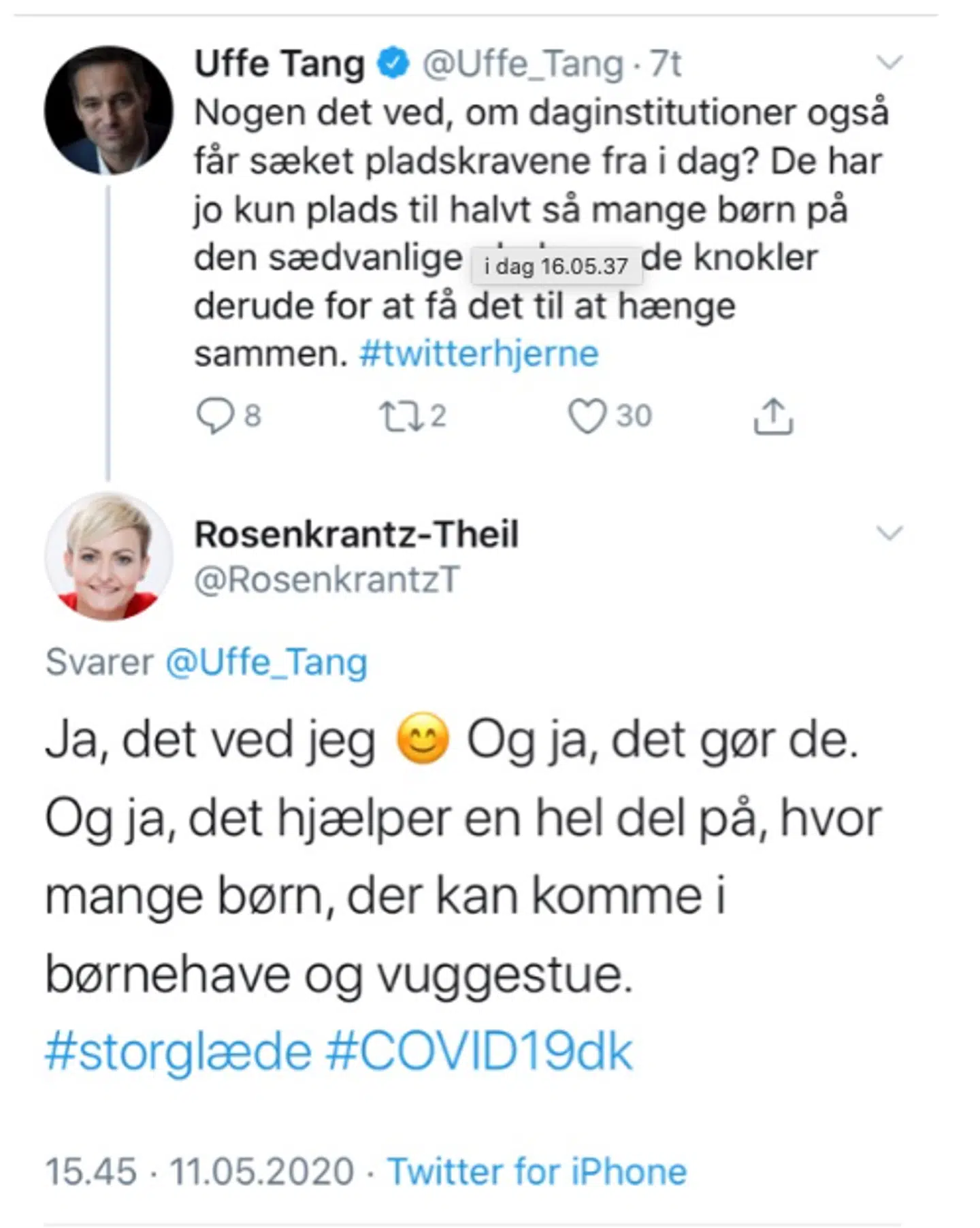Click the @Uffe_Tang handle in header
This screenshot has width=980, height=1228.
point(523,64)
